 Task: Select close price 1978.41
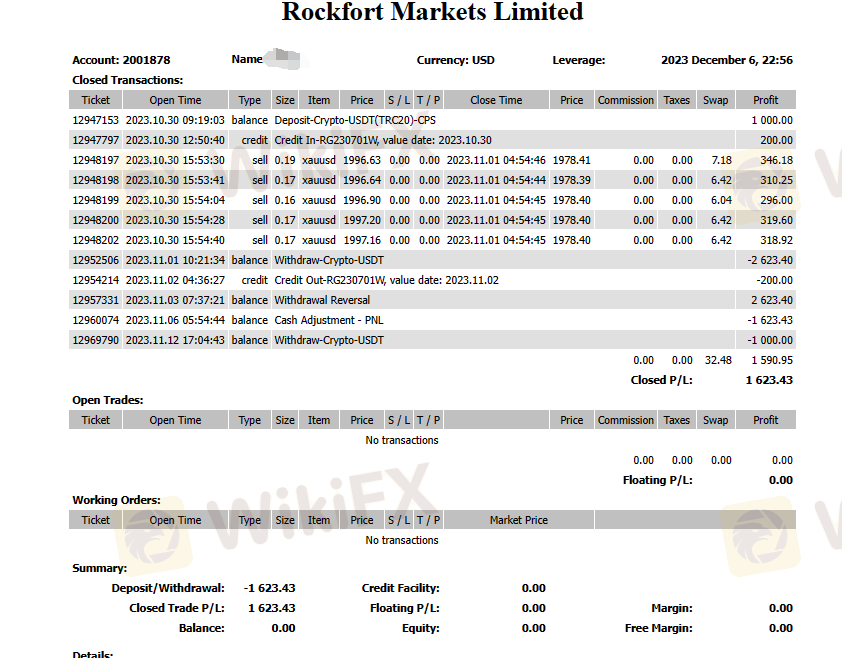click(571, 160)
